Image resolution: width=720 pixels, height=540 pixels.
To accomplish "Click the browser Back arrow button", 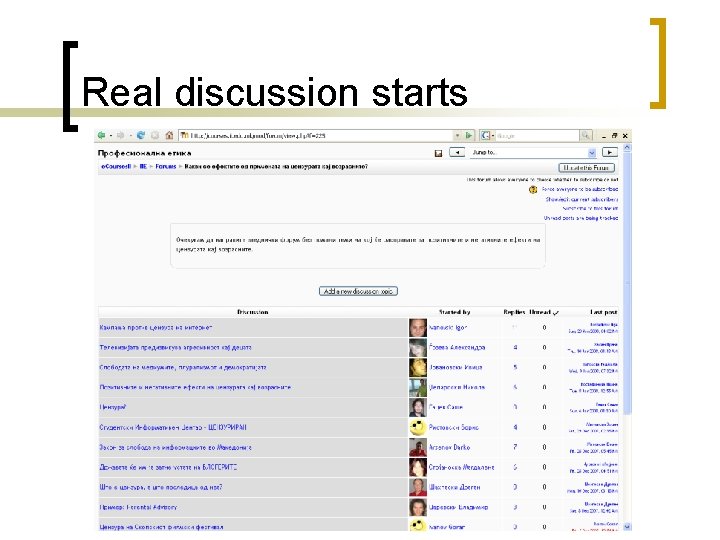I will (x=101, y=135).
